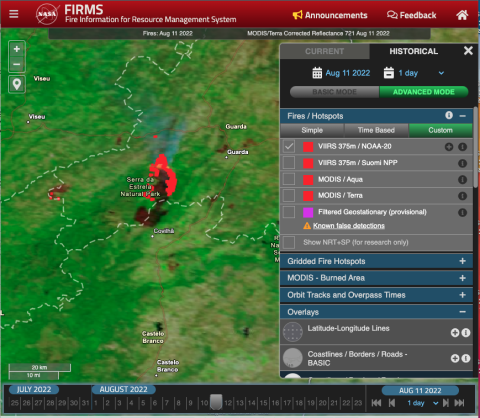Click the plus icon on Coastlines BASIC overlay
This screenshot has height=418, width=480.
(455, 358)
